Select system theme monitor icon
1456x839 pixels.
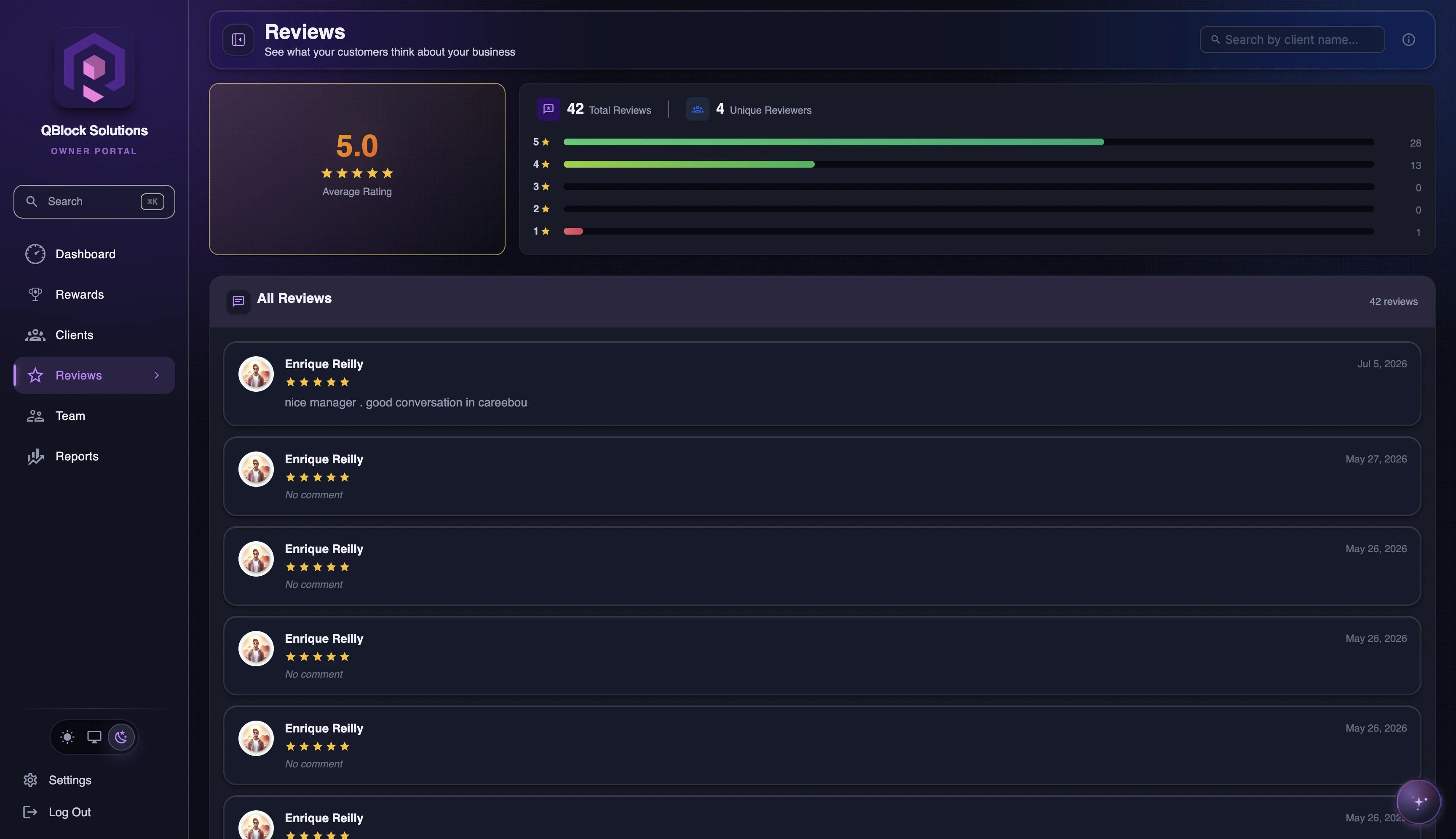pyautogui.click(x=94, y=737)
